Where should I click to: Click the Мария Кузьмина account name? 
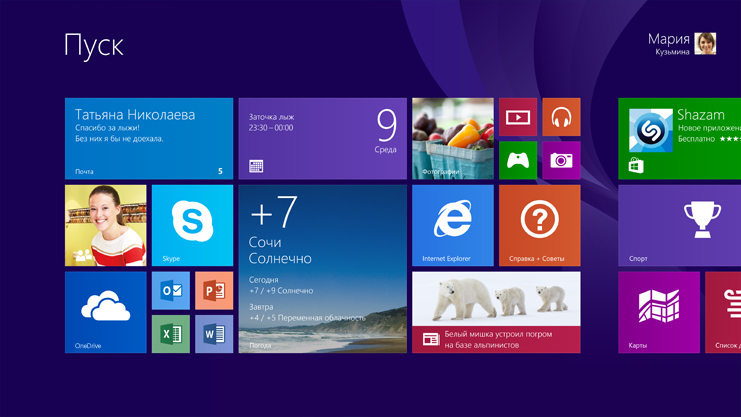(669, 44)
